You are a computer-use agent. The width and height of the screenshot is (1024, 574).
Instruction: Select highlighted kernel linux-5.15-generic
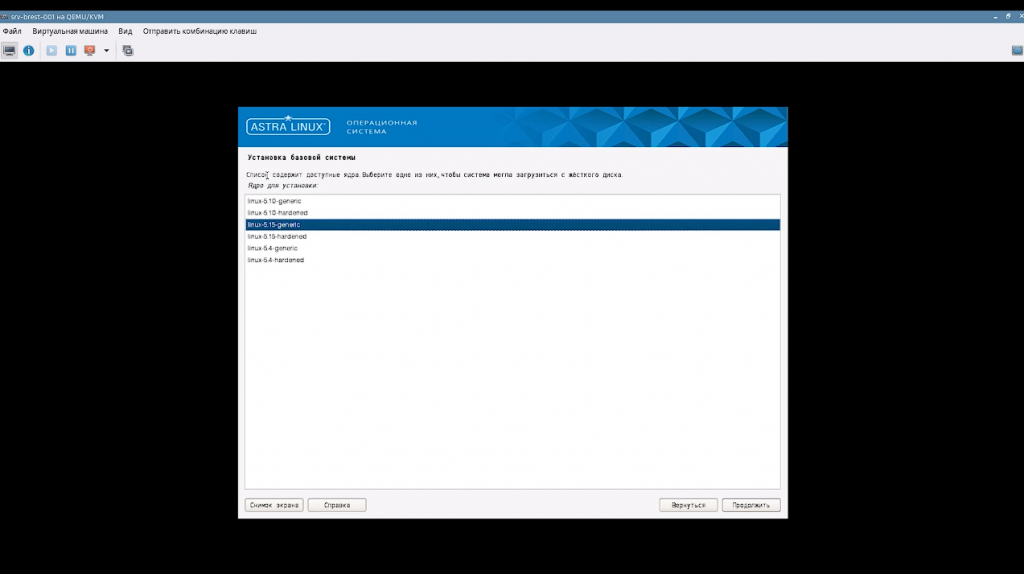pos(513,225)
